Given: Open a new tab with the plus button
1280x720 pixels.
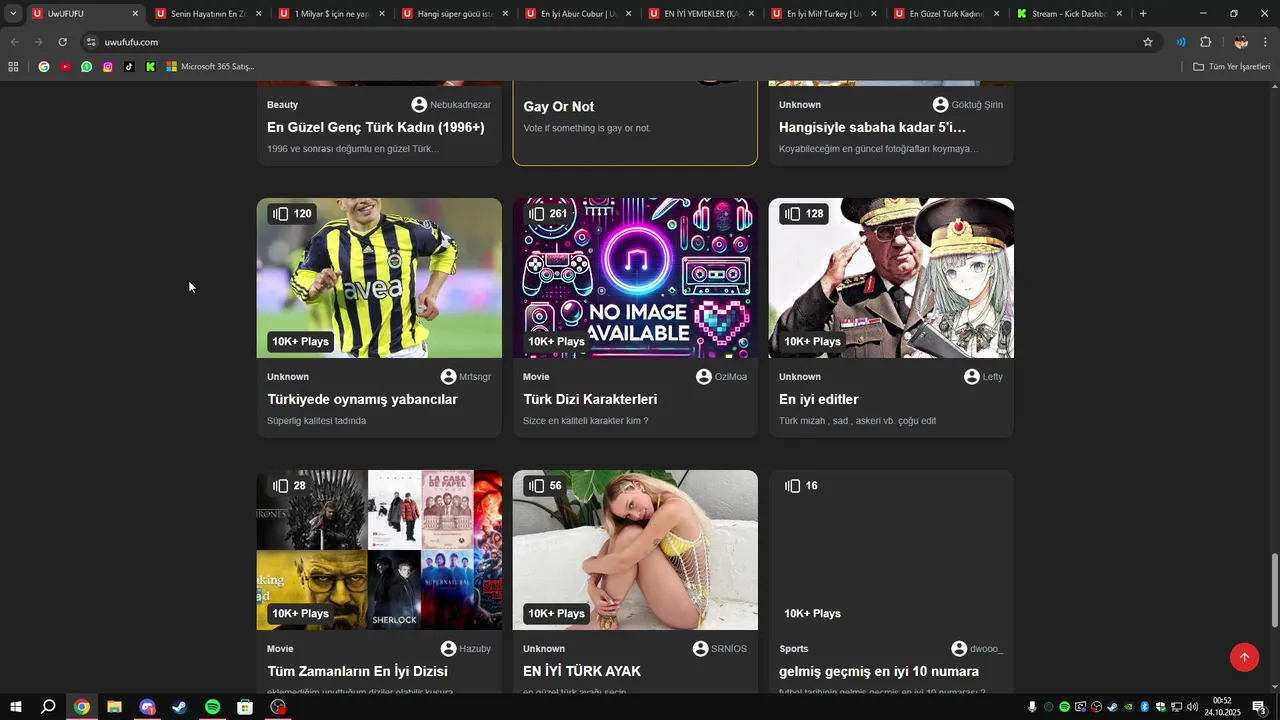Looking at the screenshot, I should [1143, 14].
